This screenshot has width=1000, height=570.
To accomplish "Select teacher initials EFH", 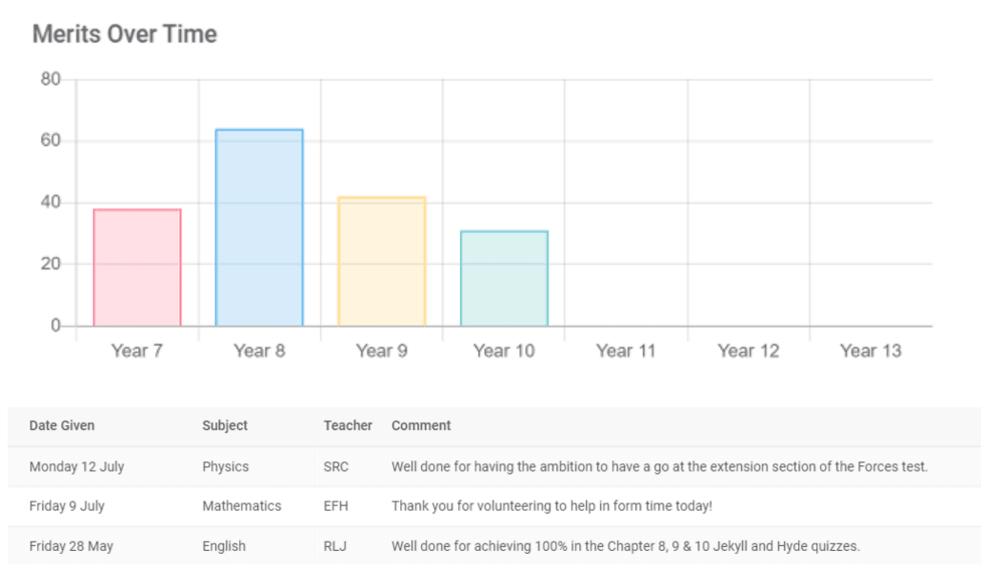I will 336,506.
